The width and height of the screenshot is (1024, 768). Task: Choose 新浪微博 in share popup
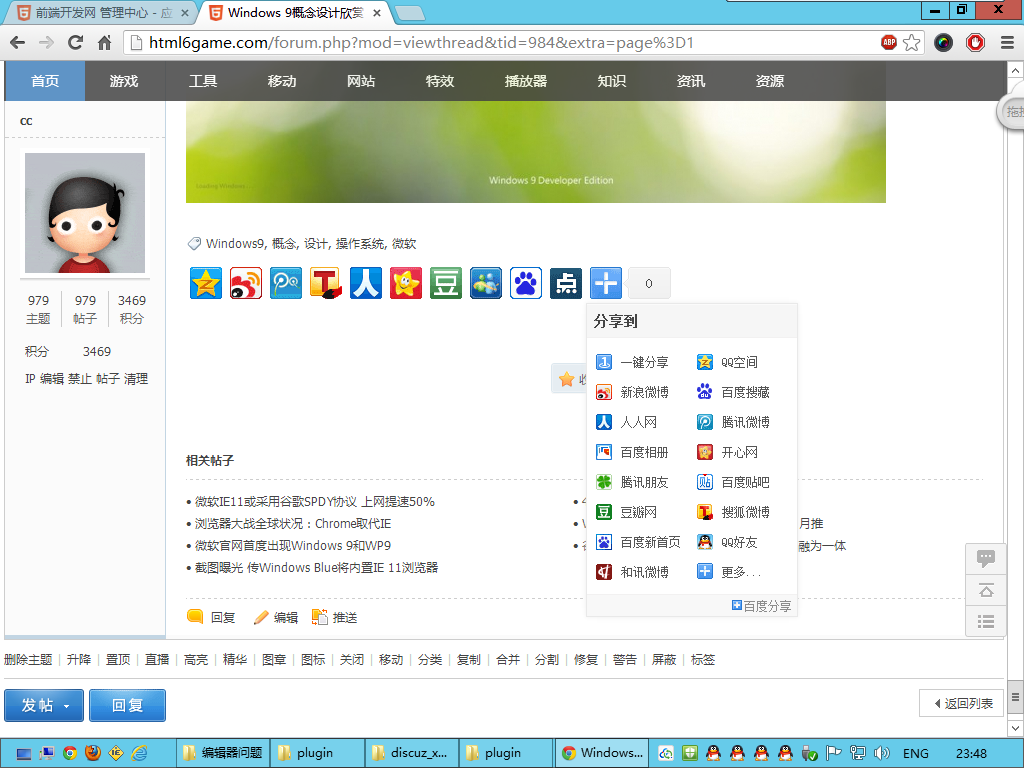click(x=632, y=392)
